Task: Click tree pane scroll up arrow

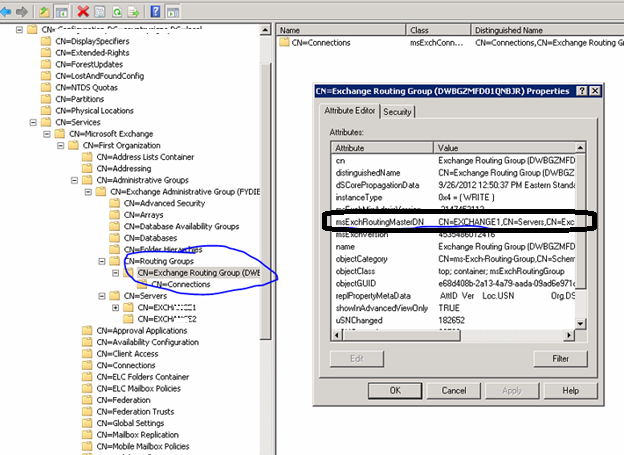Action: (x=265, y=30)
